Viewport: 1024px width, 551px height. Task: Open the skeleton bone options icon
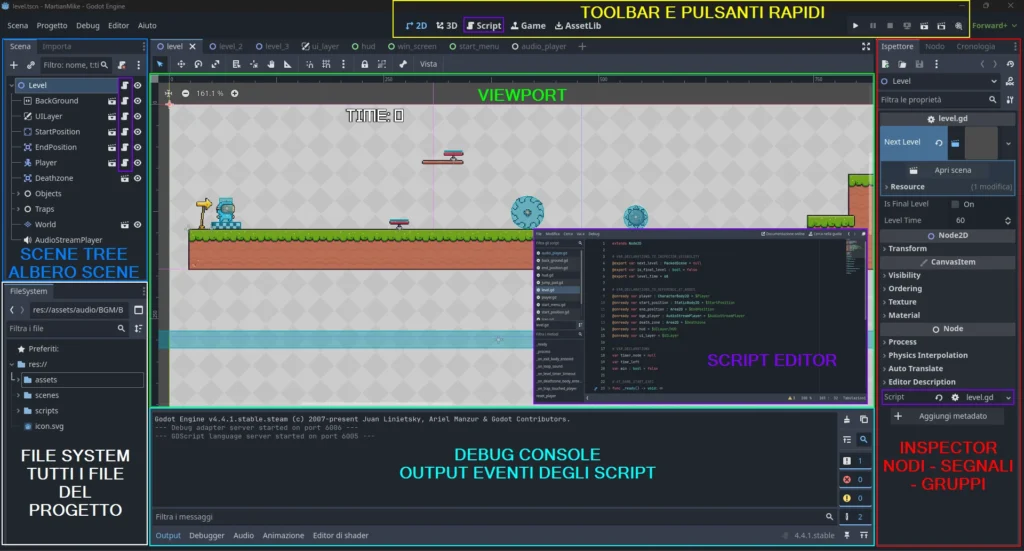[403, 64]
